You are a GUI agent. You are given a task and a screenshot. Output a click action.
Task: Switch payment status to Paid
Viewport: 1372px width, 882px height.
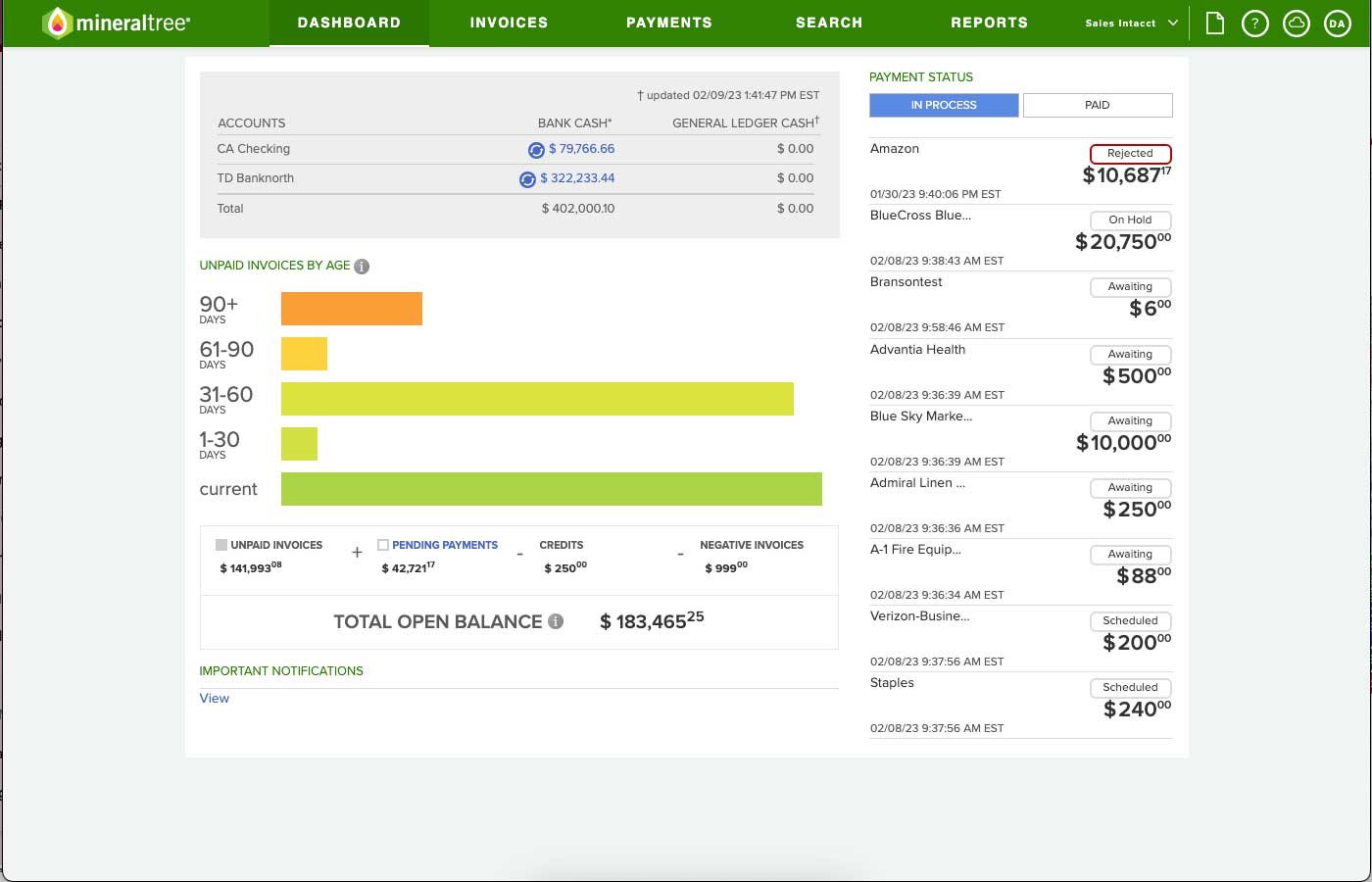[1097, 105]
